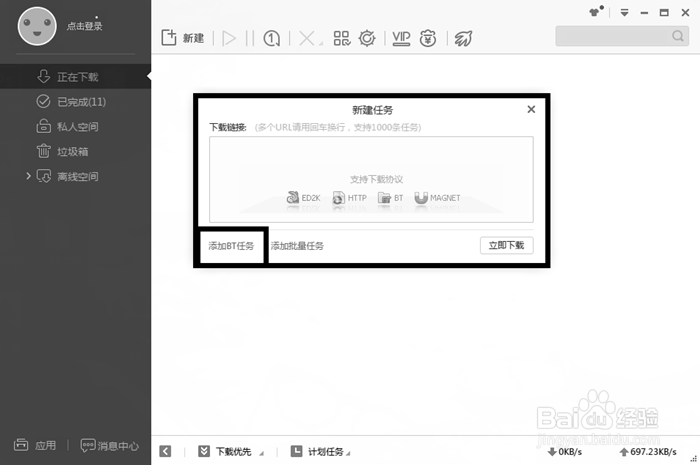700x465 pixels.
Task: Open the 下载优先 dropdown in status bar
Action: (x=230, y=451)
